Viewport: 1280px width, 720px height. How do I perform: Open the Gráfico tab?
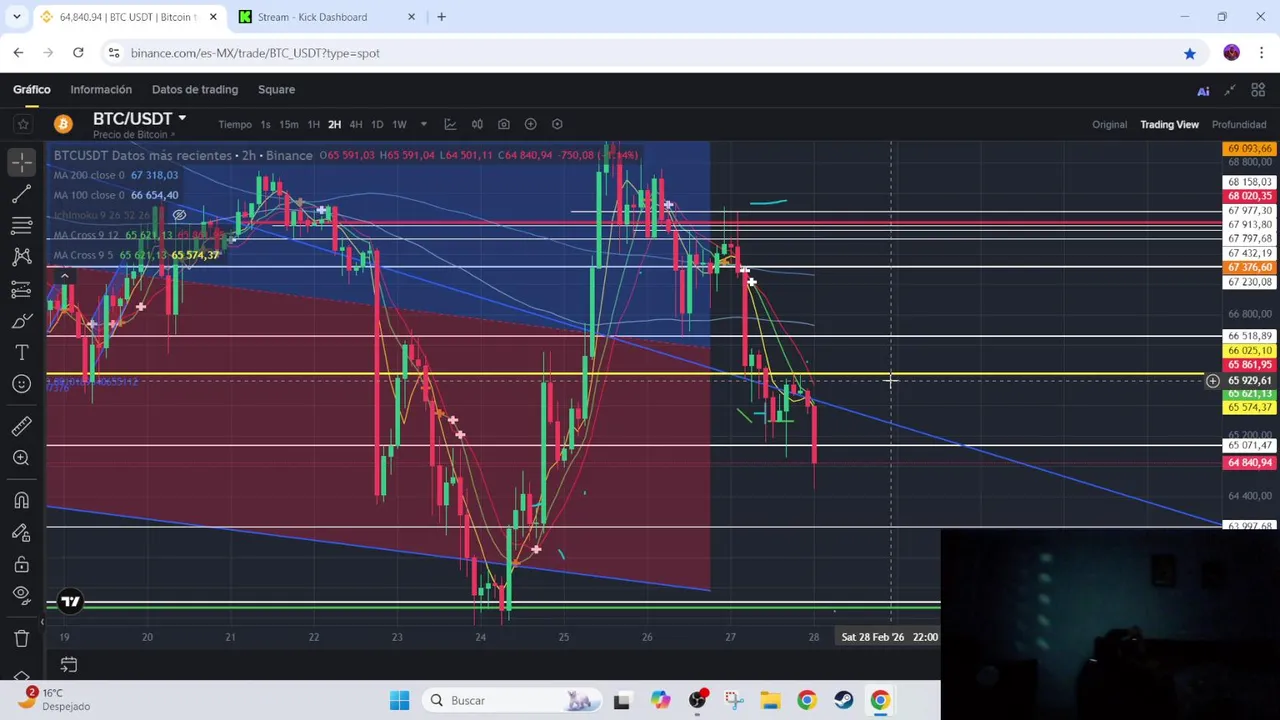point(32,89)
